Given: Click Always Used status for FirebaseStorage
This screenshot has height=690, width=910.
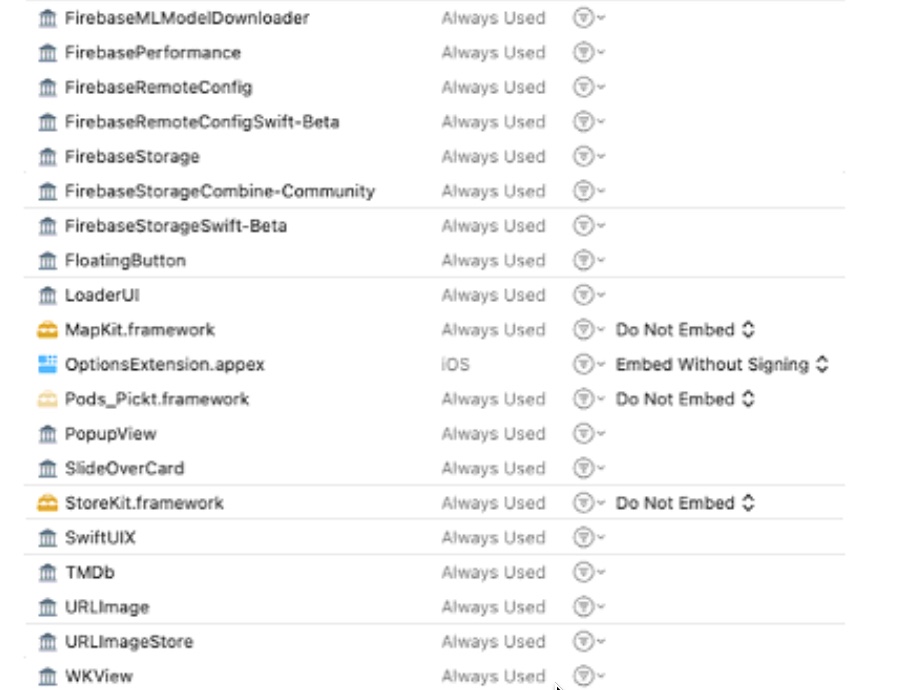Looking at the screenshot, I should click(x=493, y=157).
